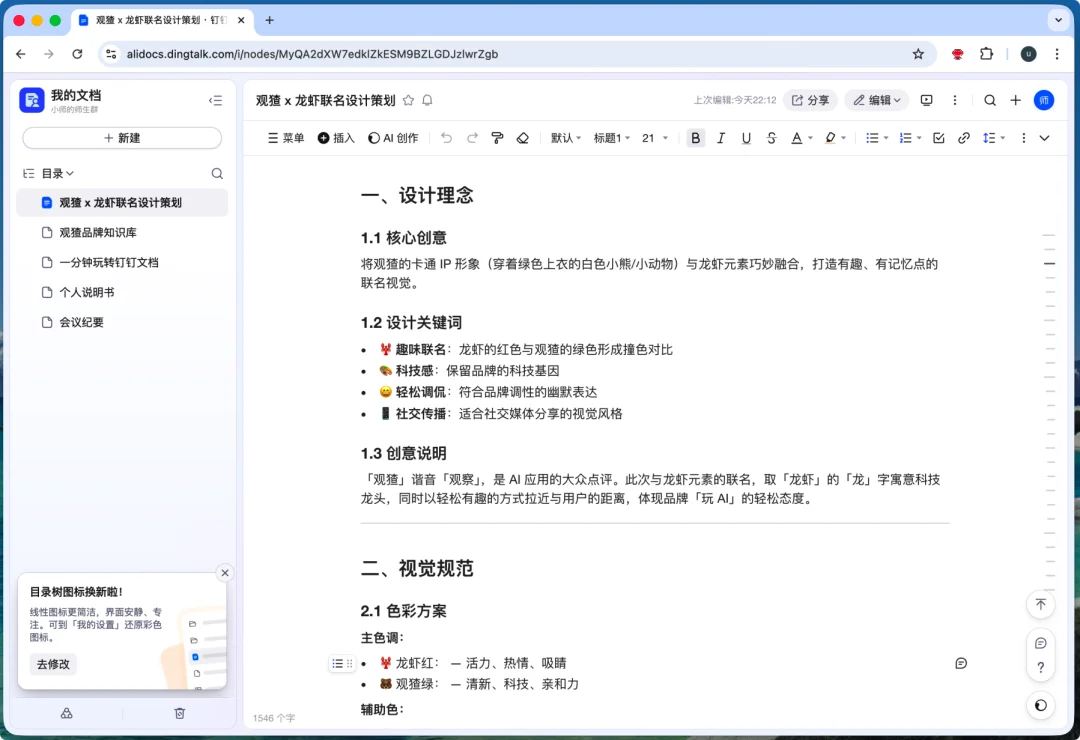Screen dimensions: 1080x740
Task: Click the 去修改 button in the notification popup
Action: [x=52, y=664]
